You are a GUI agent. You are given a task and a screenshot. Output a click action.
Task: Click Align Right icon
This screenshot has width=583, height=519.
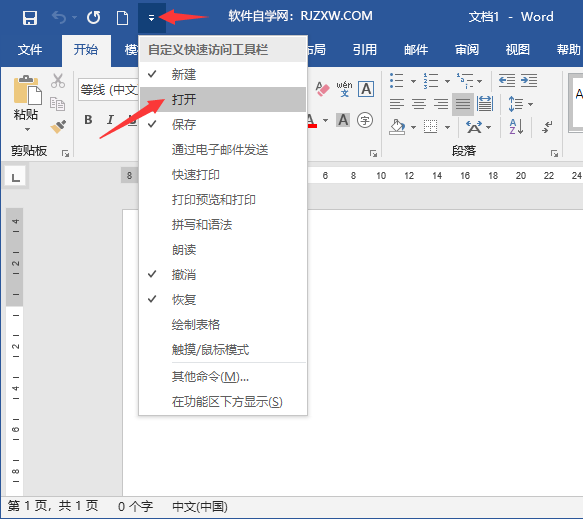[441, 104]
